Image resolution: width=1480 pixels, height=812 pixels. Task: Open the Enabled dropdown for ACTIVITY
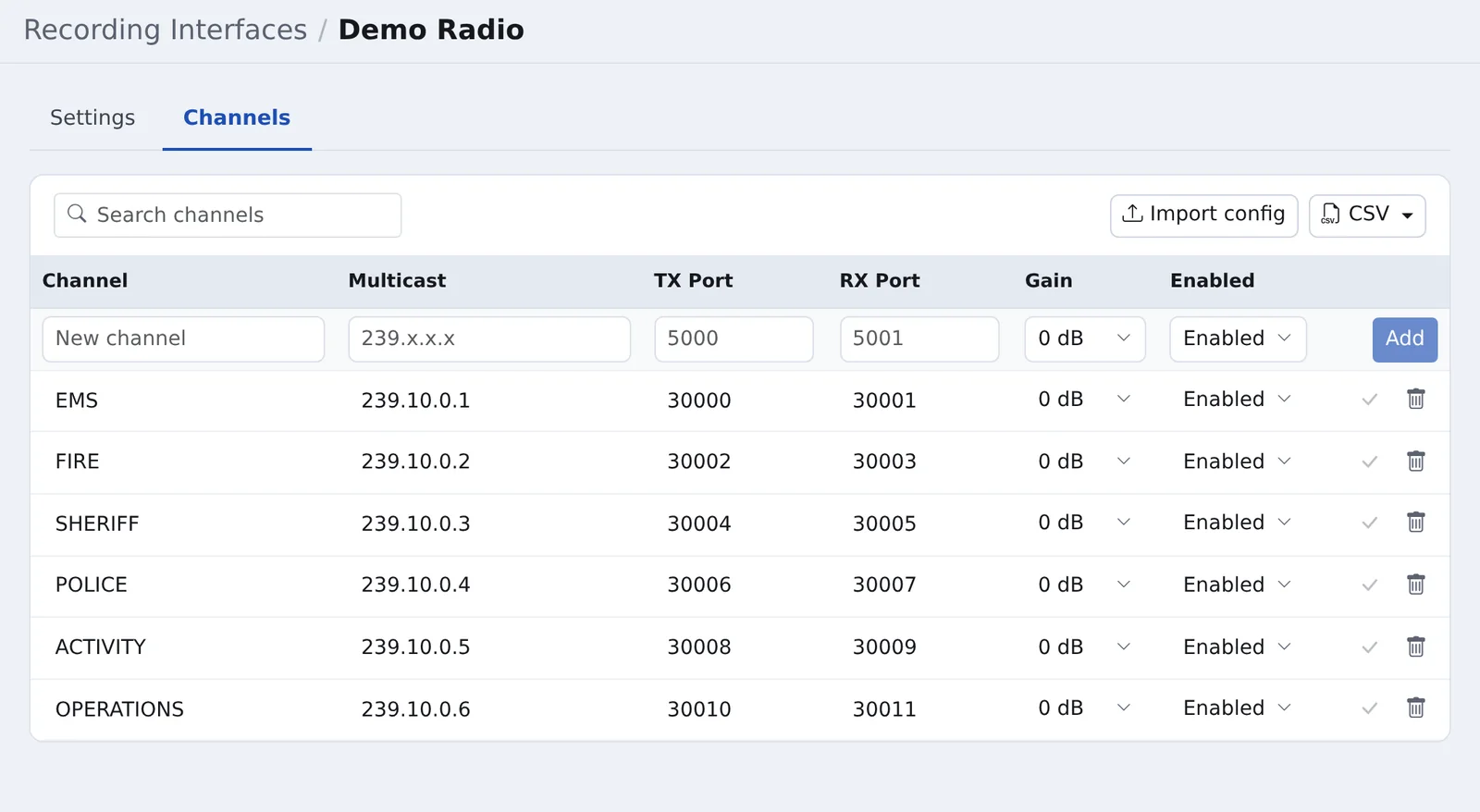coord(1238,646)
